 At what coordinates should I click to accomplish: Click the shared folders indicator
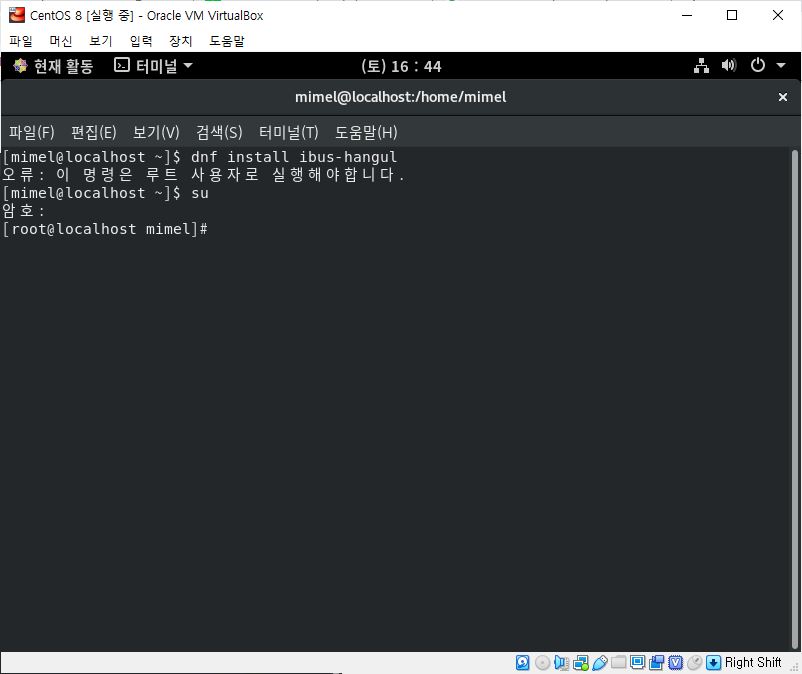pyautogui.click(x=618, y=662)
